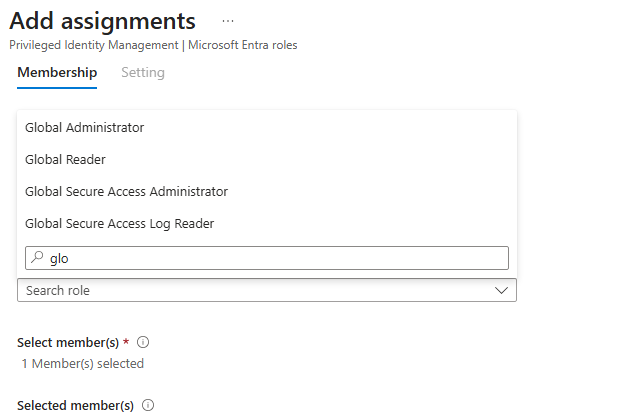The image size is (638, 419).
Task: Open the 1 Member(s) selected link
Action: [x=82, y=363]
